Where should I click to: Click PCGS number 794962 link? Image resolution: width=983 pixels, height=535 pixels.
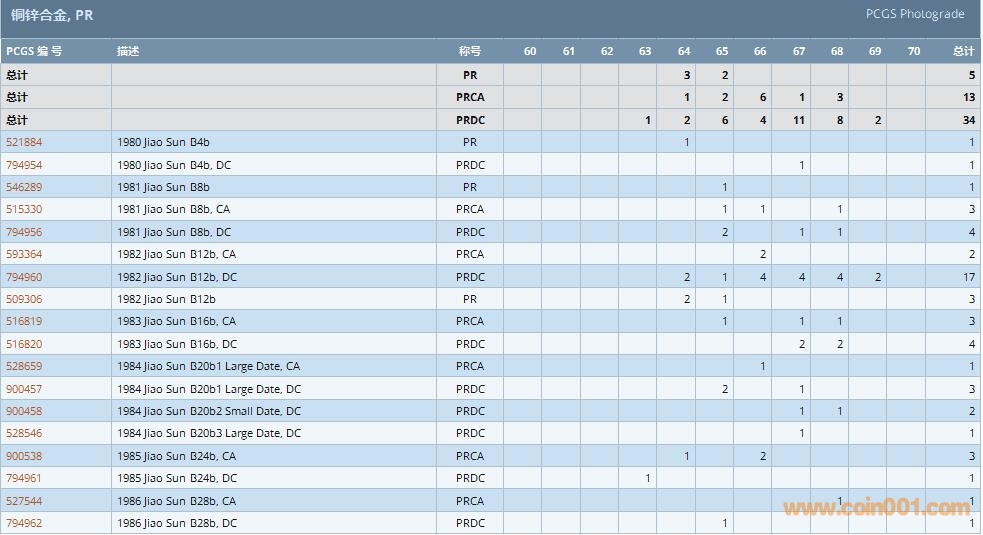(x=24, y=523)
